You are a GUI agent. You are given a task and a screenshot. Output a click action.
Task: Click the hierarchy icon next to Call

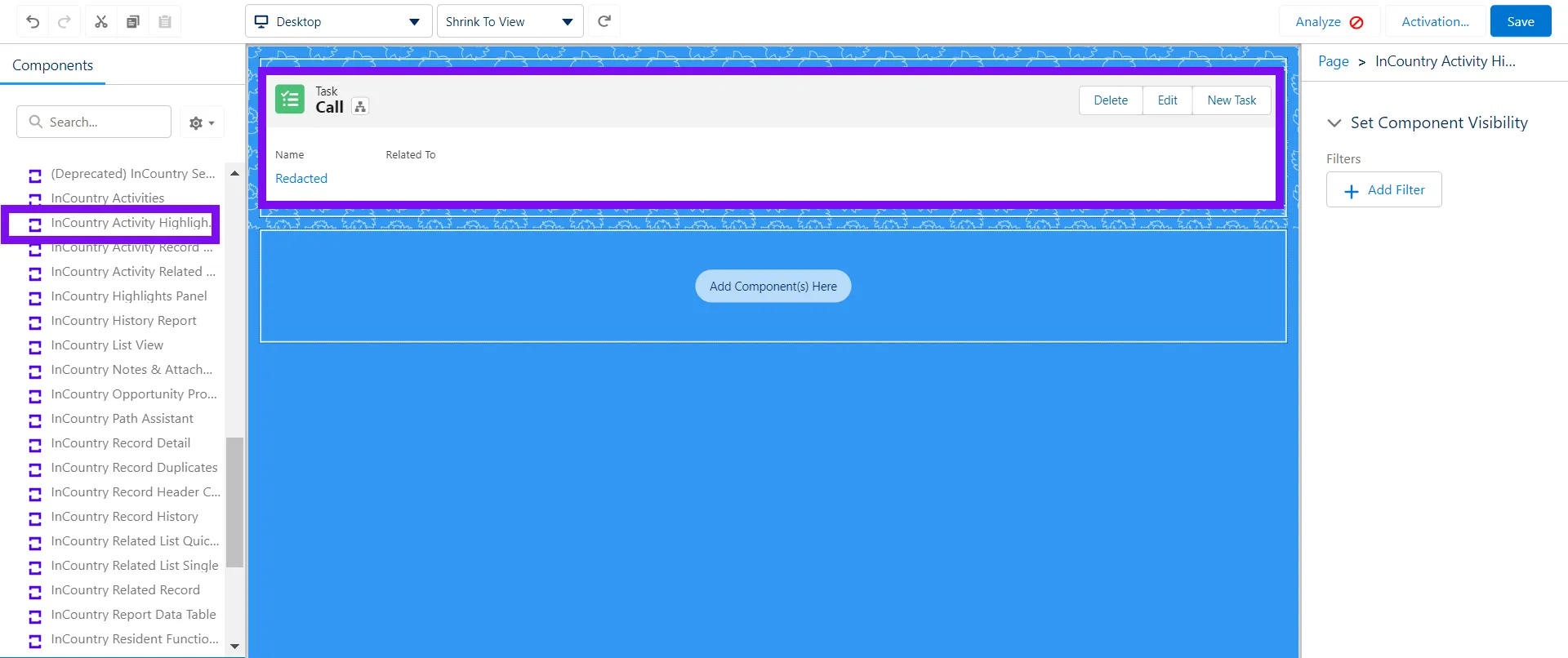pyautogui.click(x=360, y=107)
